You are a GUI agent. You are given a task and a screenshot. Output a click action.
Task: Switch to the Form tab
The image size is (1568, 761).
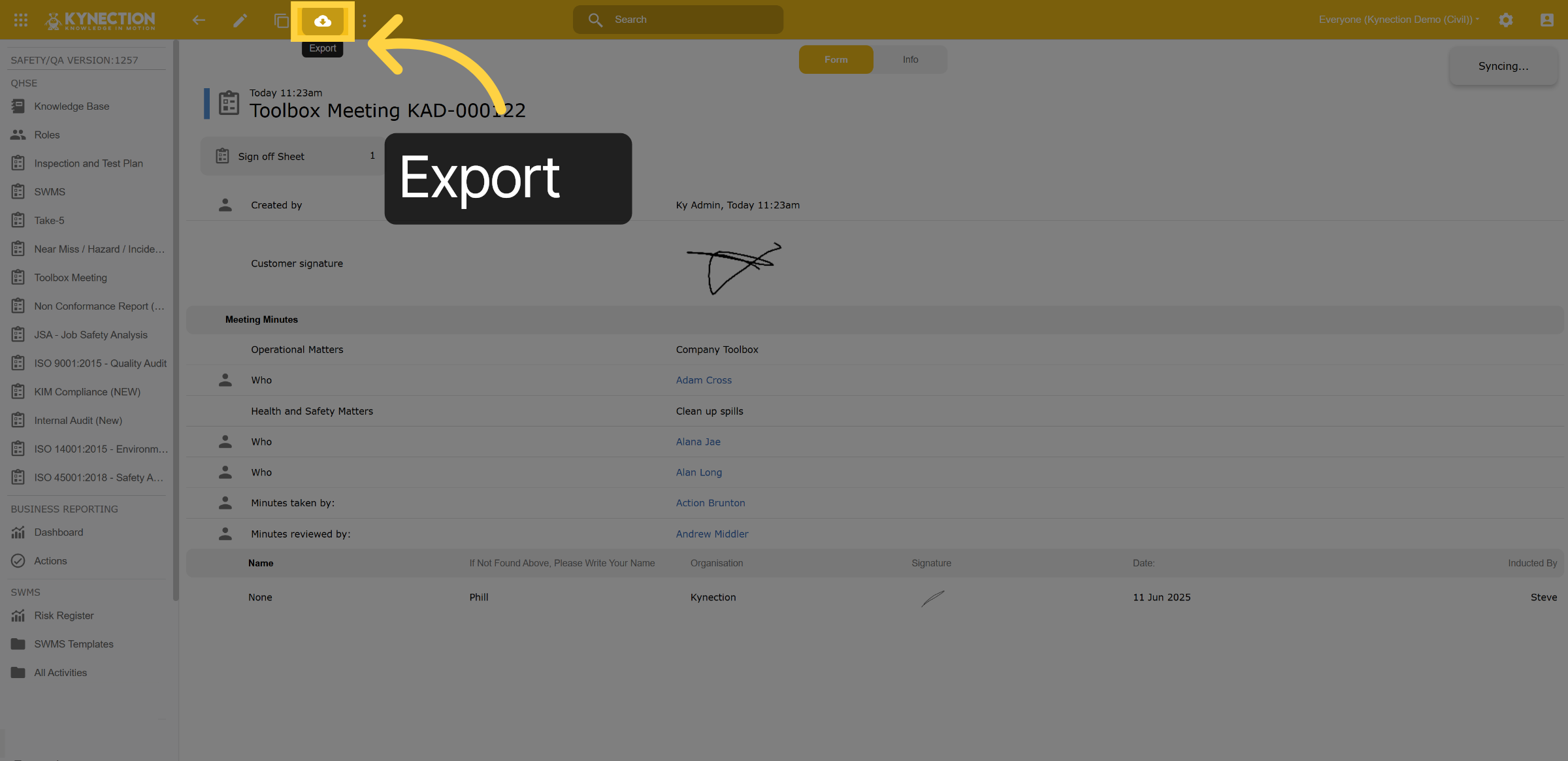click(x=836, y=59)
